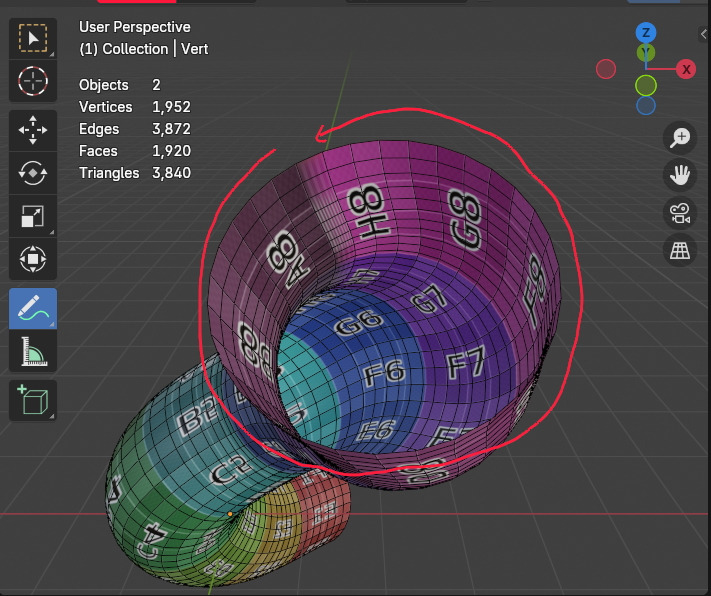This screenshot has height=596, width=711.
Task: Snap view to negative Z blue circle
Action: [646, 106]
